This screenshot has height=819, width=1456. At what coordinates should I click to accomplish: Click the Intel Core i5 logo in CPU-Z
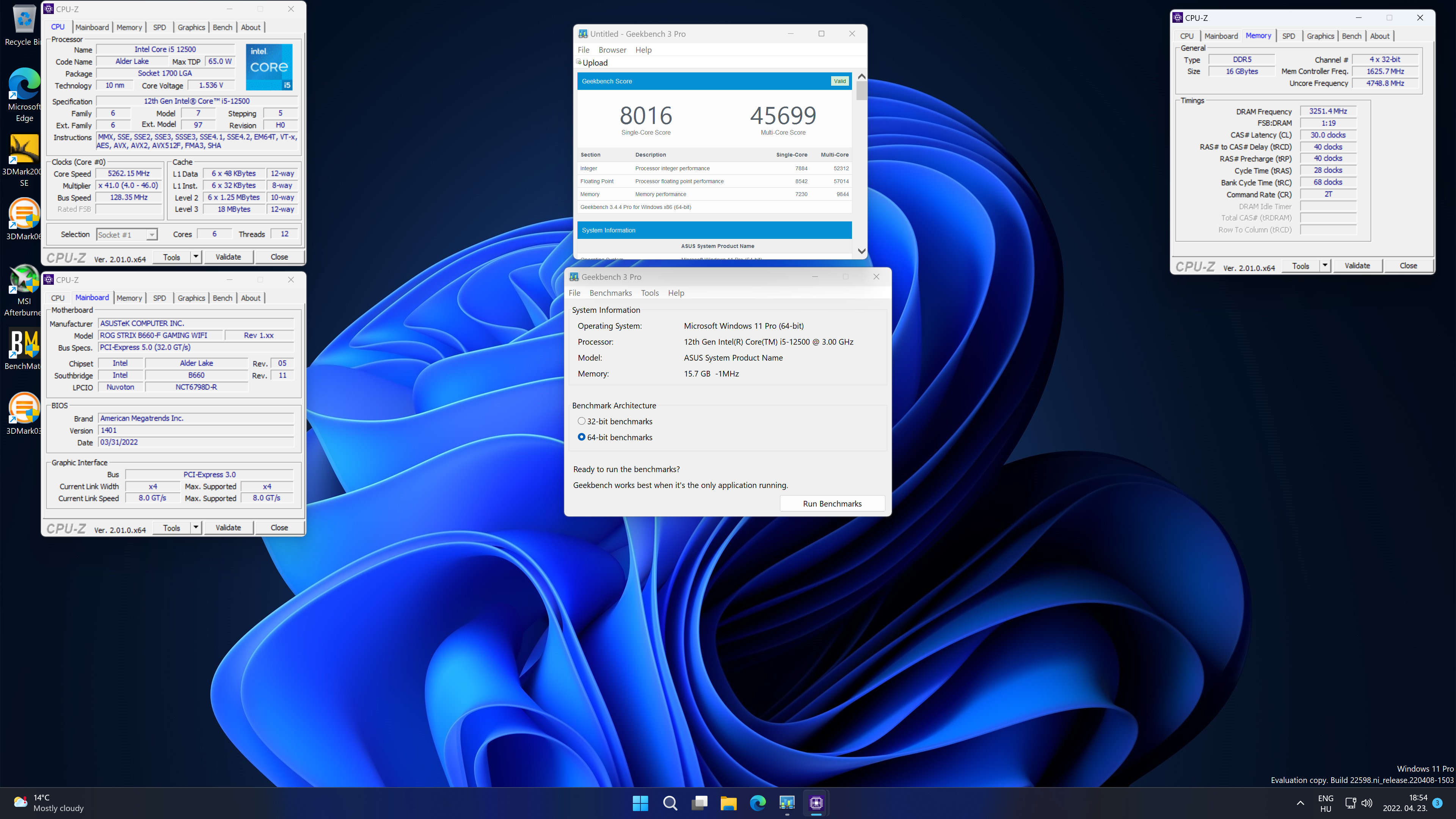coord(269,67)
